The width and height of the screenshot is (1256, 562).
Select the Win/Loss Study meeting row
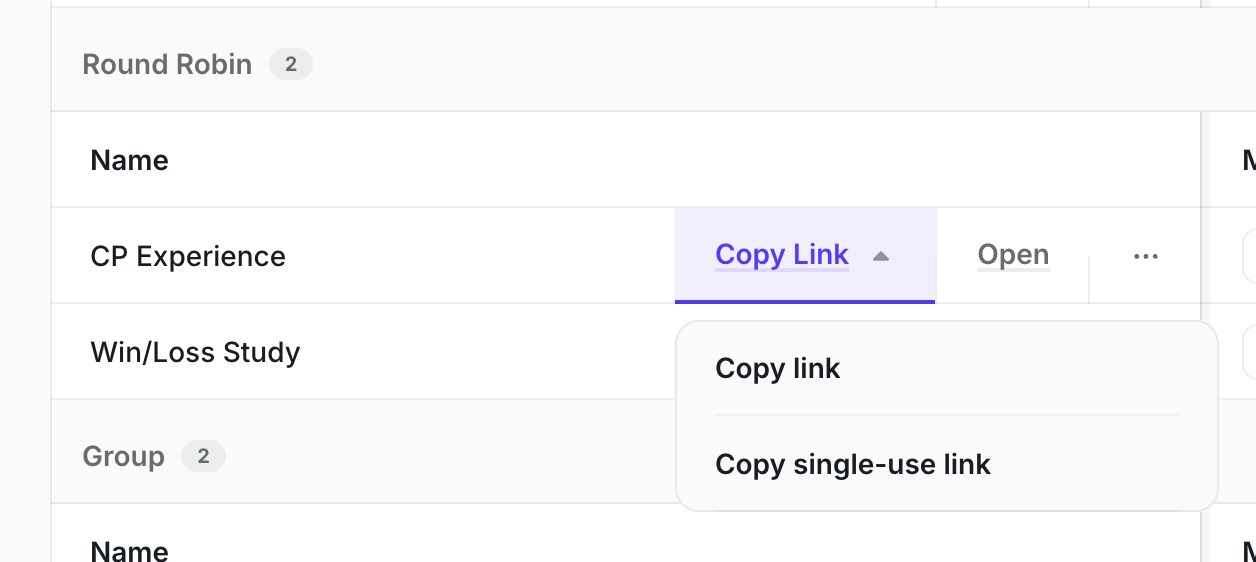[196, 353]
